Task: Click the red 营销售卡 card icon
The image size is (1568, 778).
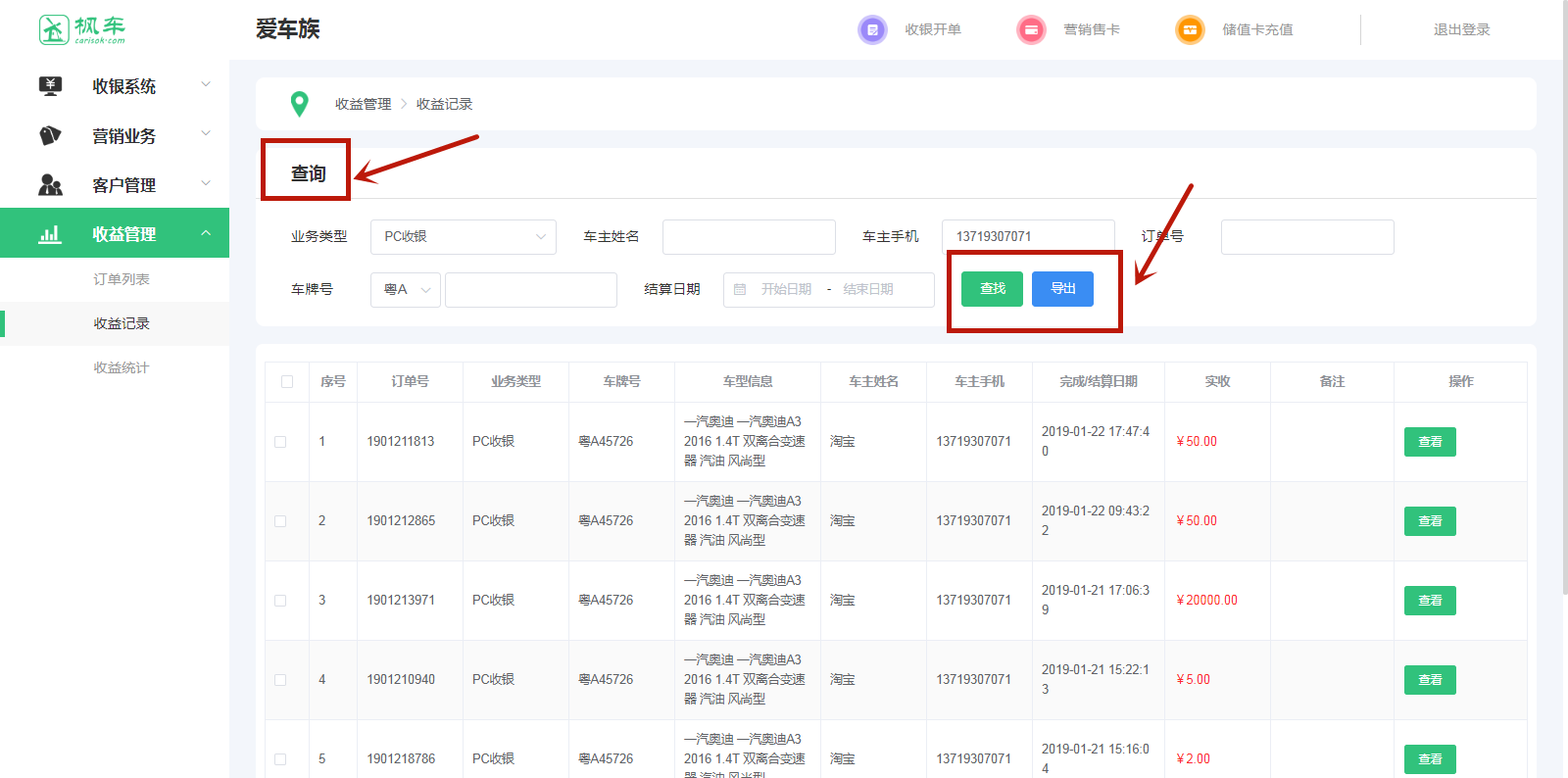Action: pyautogui.click(x=1031, y=29)
